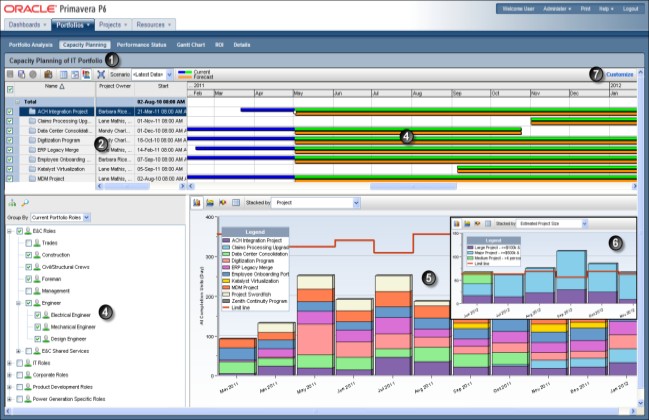Click the briefcase icon in the portfolio toolbar
649x420 pixels.
tap(46, 74)
